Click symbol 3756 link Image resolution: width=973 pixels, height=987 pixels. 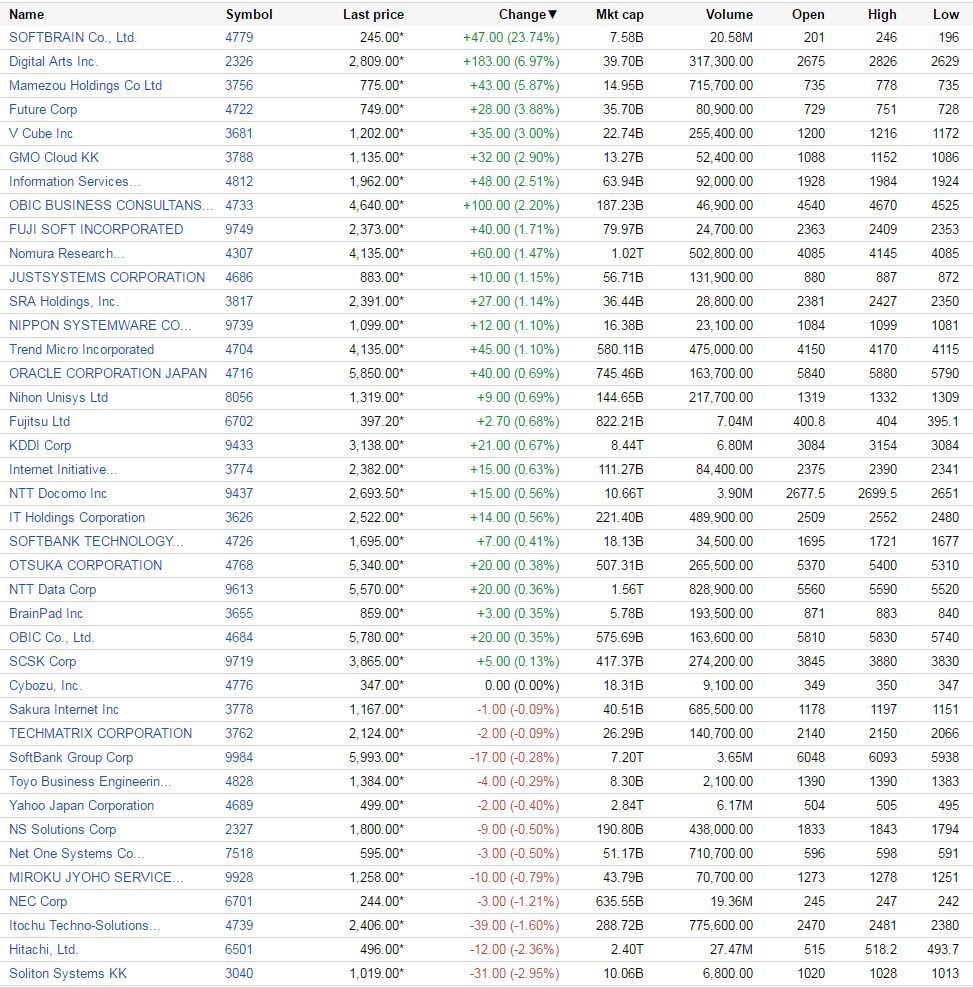click(x=239, y=86)
